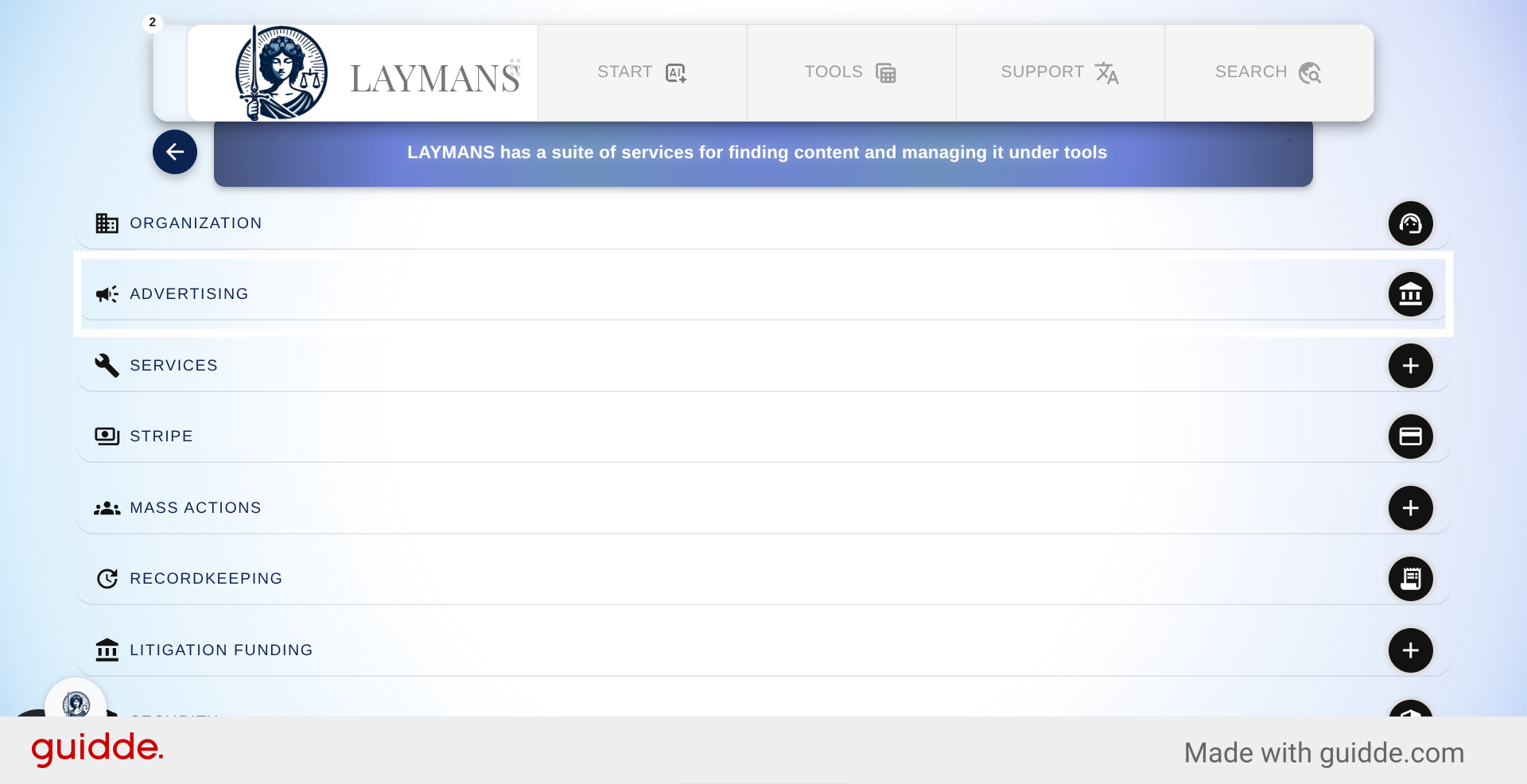Open the TOOLS menu
1527x784 pixels.
[851, 72]
